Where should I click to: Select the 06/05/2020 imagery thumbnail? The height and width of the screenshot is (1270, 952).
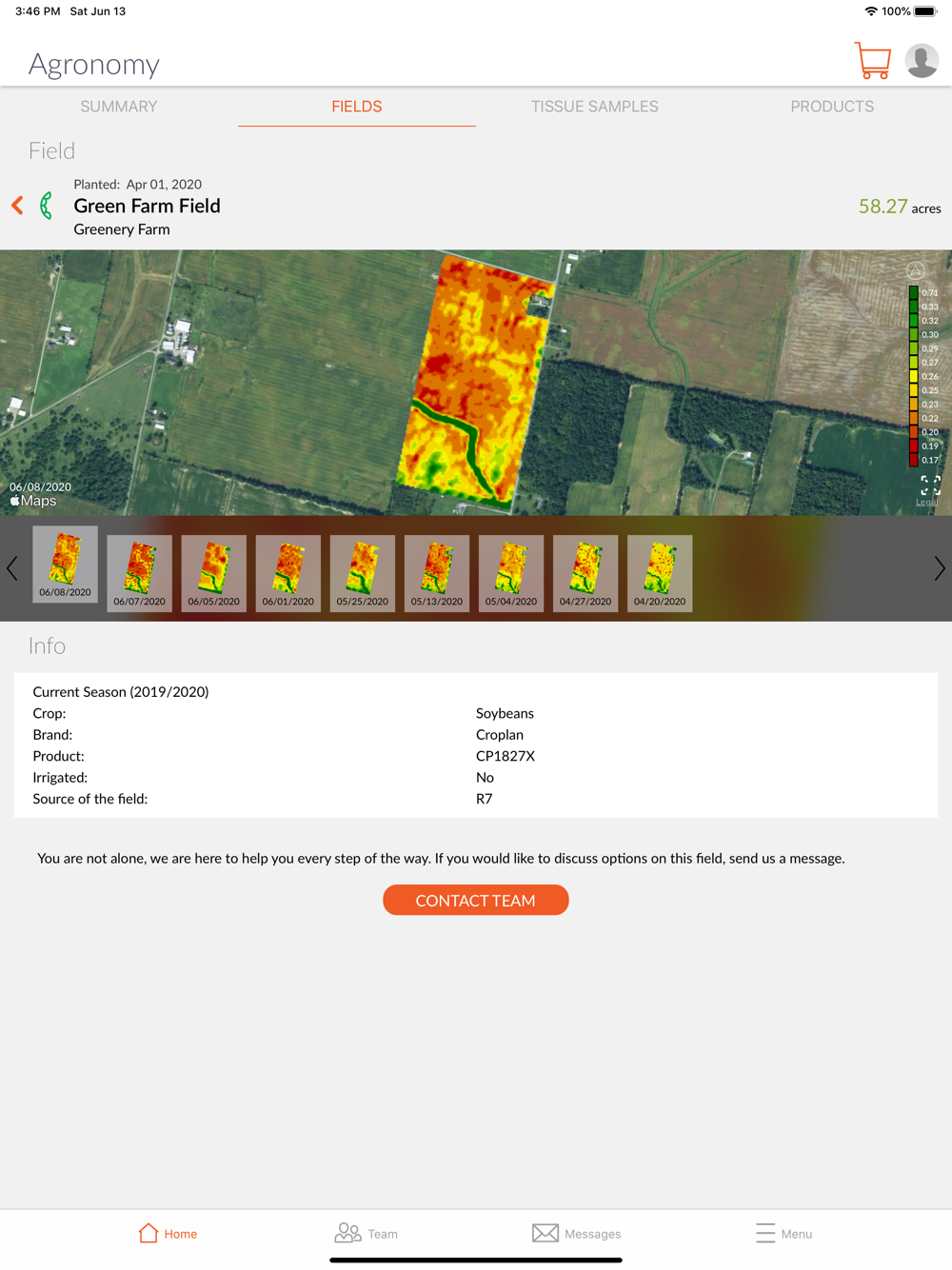(214, 573)
